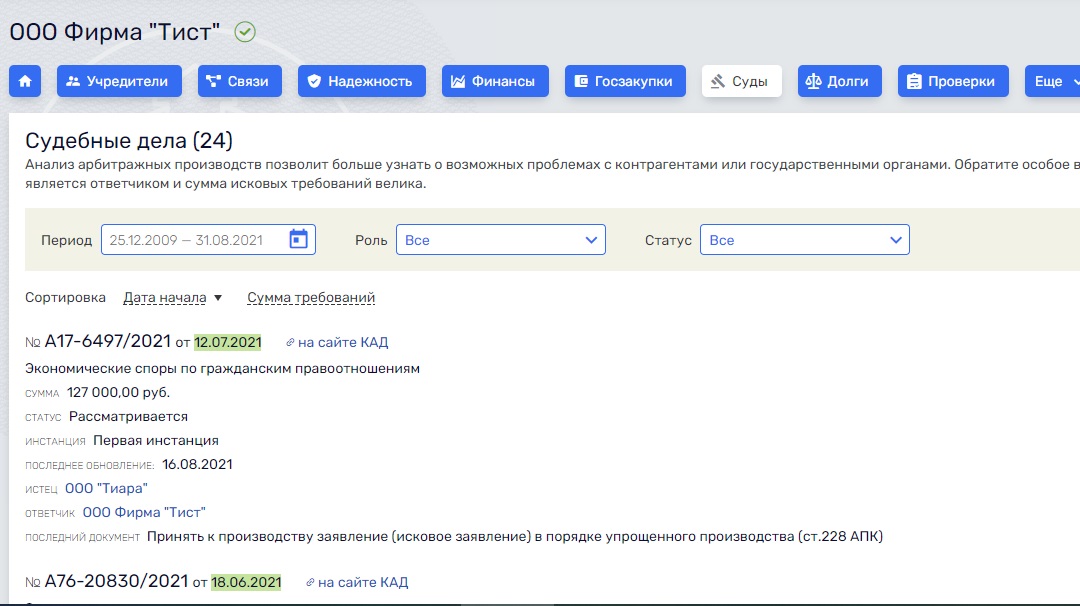Open the Долги tab
The height and width of the screenshot is (606, 1080).
pos(839,81)
